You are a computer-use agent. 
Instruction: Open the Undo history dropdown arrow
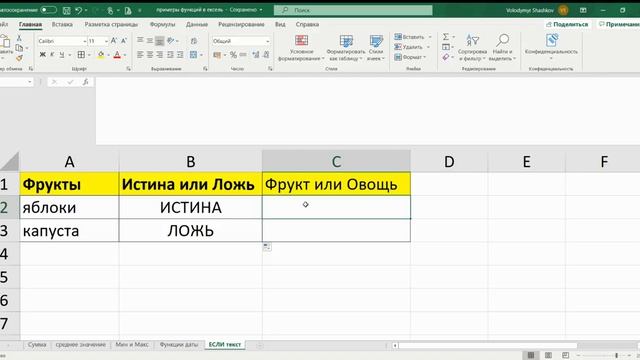(86, 10)
